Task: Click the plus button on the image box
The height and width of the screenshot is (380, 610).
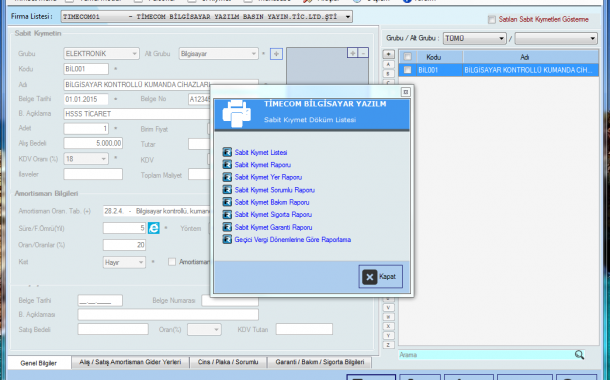Action: (x=352, y=53)
